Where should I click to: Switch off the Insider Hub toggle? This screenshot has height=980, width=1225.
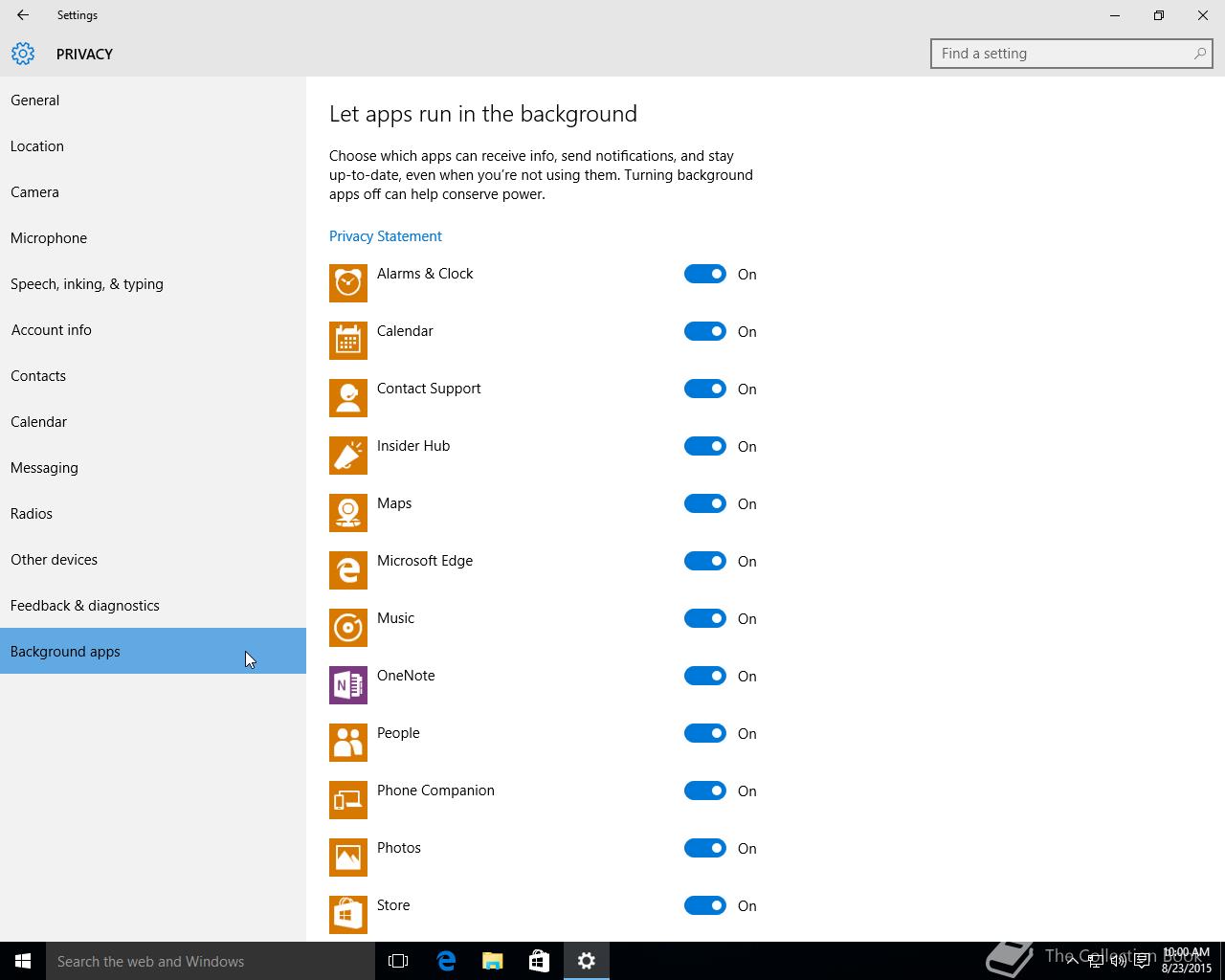coord(705,446)
